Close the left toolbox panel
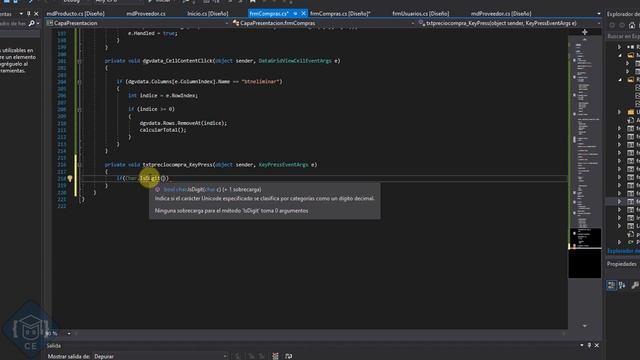This screenshot has width=640, height=360. point(36,13)
